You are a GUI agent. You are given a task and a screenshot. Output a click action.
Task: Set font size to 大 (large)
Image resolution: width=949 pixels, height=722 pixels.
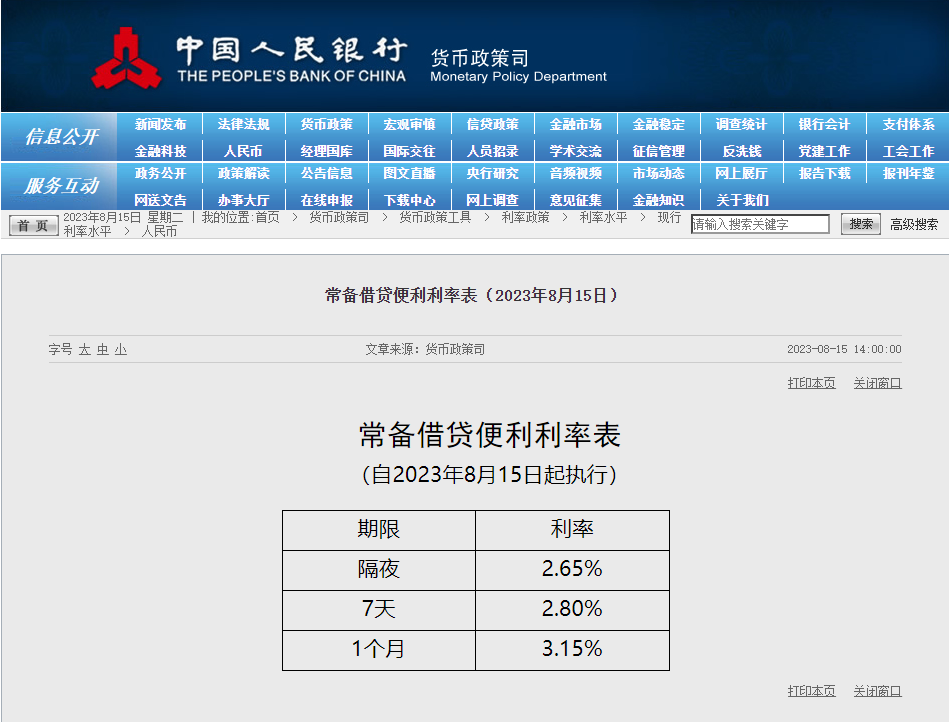(x=84, y=350)
